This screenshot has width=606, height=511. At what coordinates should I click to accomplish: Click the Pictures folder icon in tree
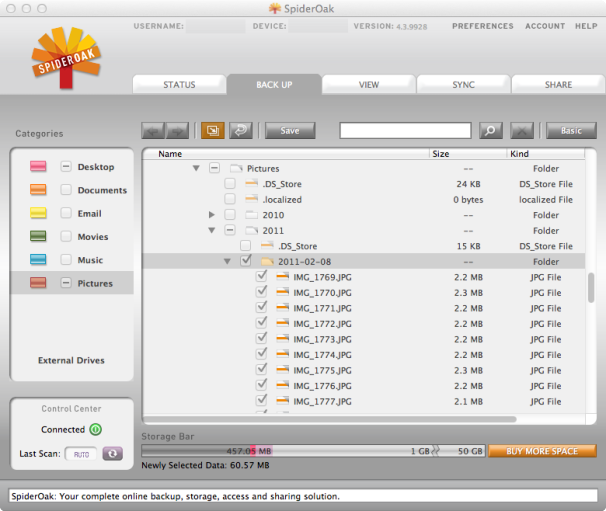coord(236,169)
